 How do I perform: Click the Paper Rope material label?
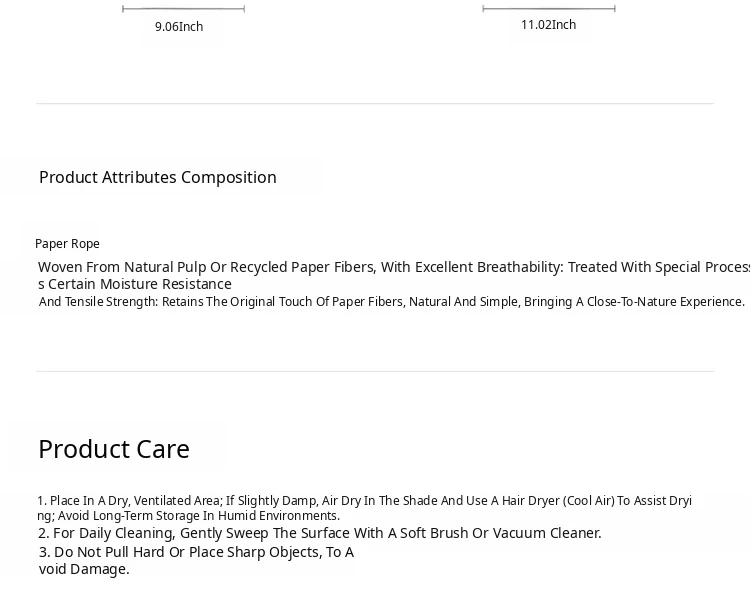click(x=67, y=244)
